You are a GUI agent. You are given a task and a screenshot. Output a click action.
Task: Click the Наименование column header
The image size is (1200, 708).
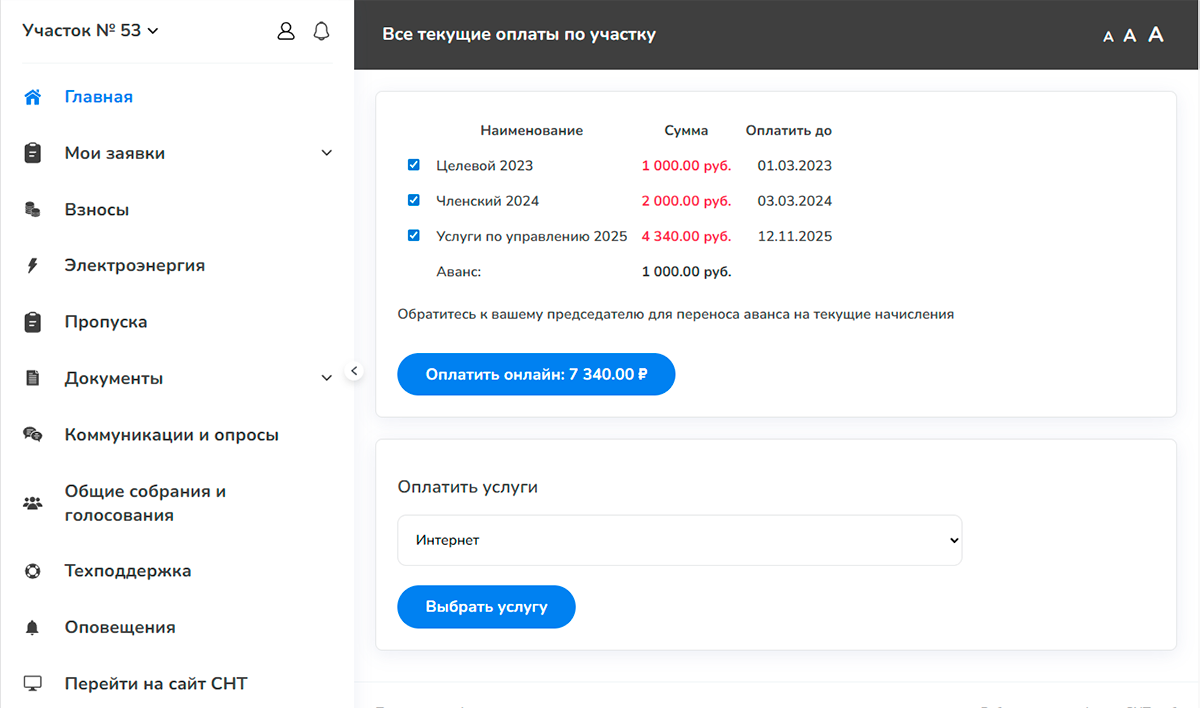click(x=531, y=130)
